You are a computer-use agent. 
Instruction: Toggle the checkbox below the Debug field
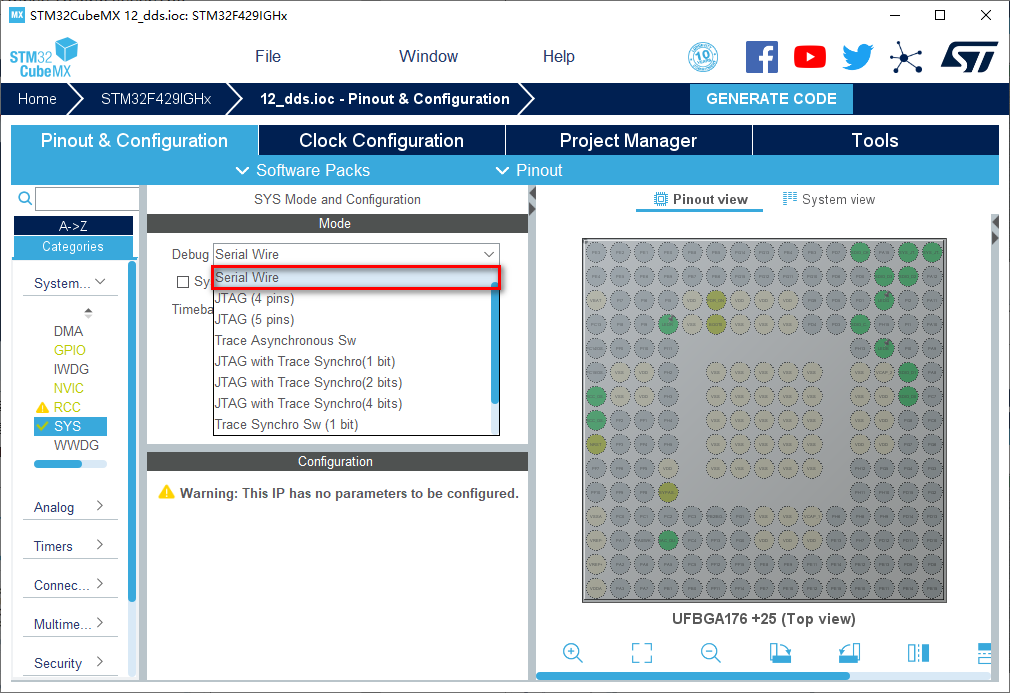point(183,282)
